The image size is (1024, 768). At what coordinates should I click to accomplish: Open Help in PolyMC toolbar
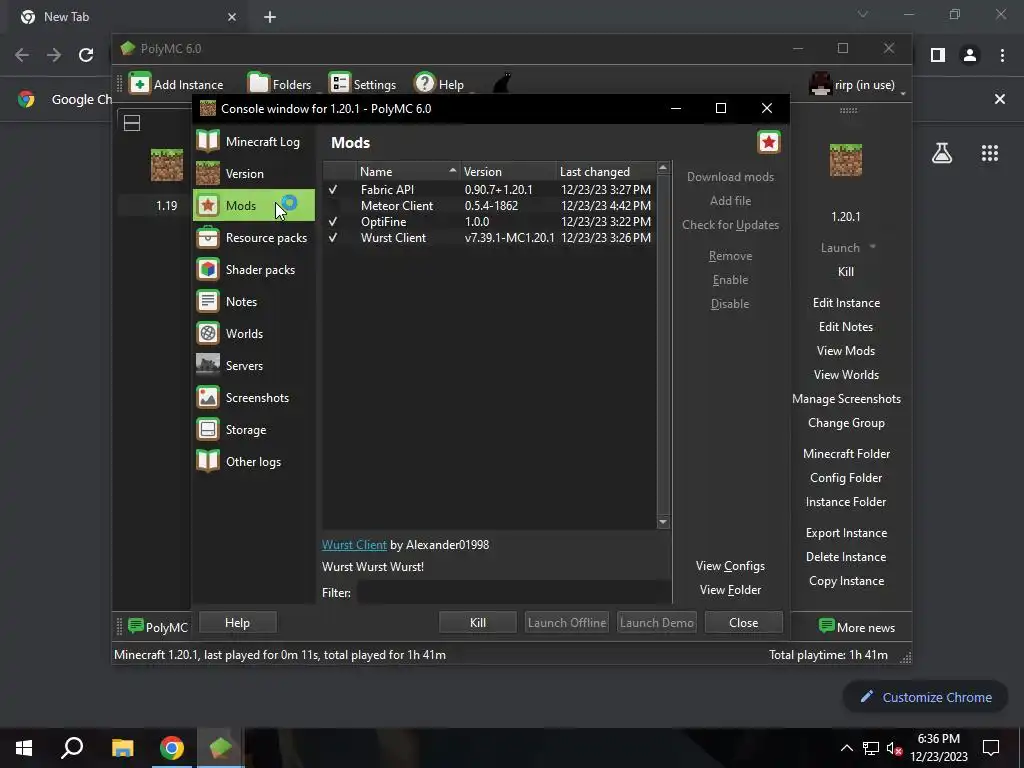(x=440, y=84)
